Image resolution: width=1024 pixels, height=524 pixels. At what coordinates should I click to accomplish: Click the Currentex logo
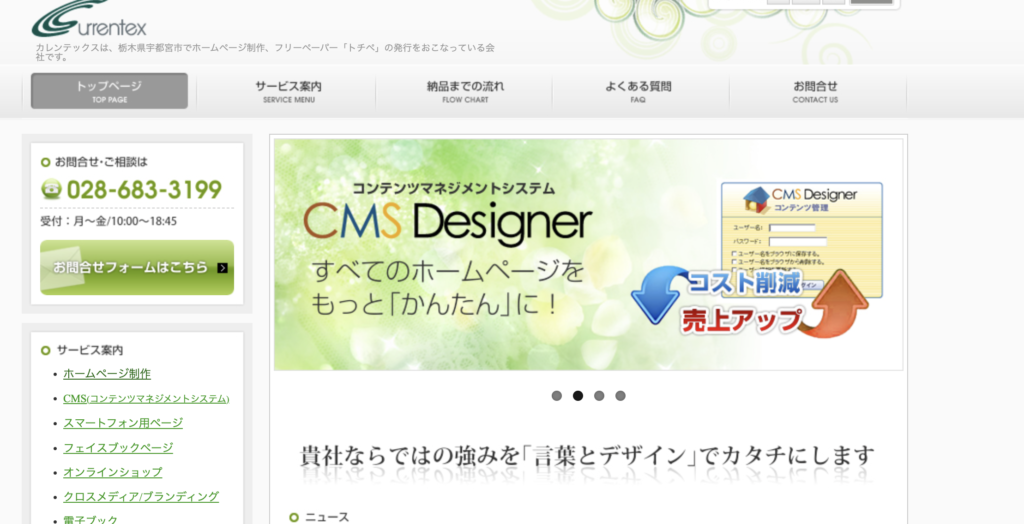pyautogui.click(x=89, y=20)
